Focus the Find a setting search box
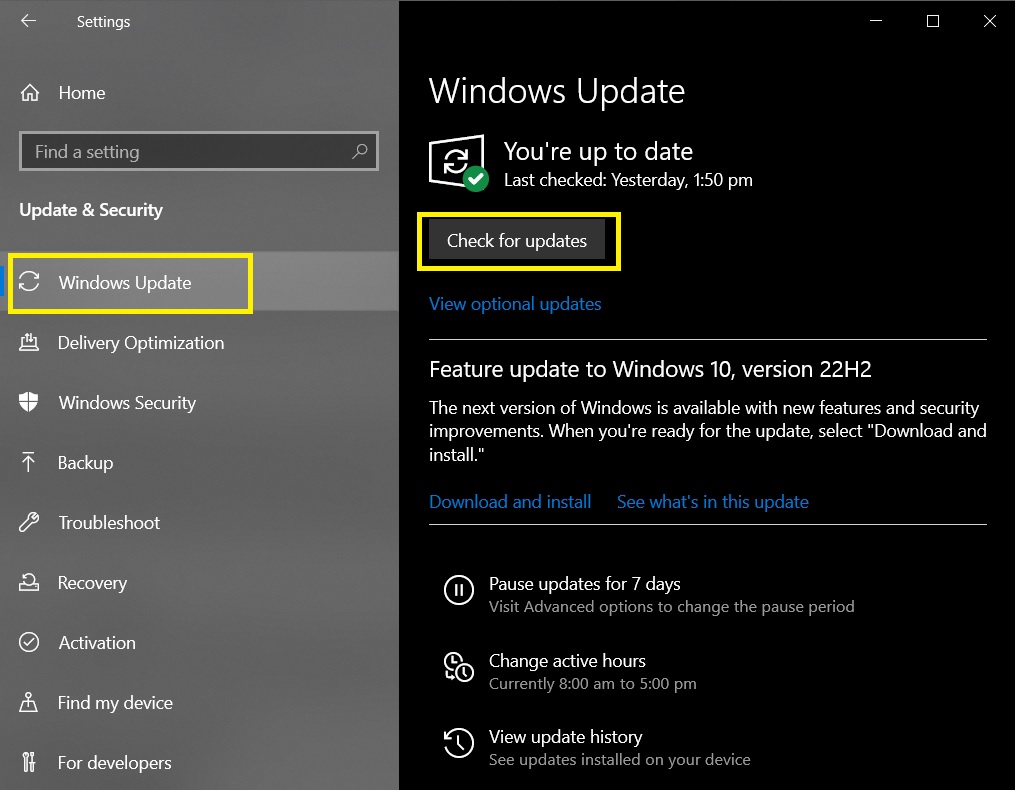1015x790 pixels. [x=199, y=152]
